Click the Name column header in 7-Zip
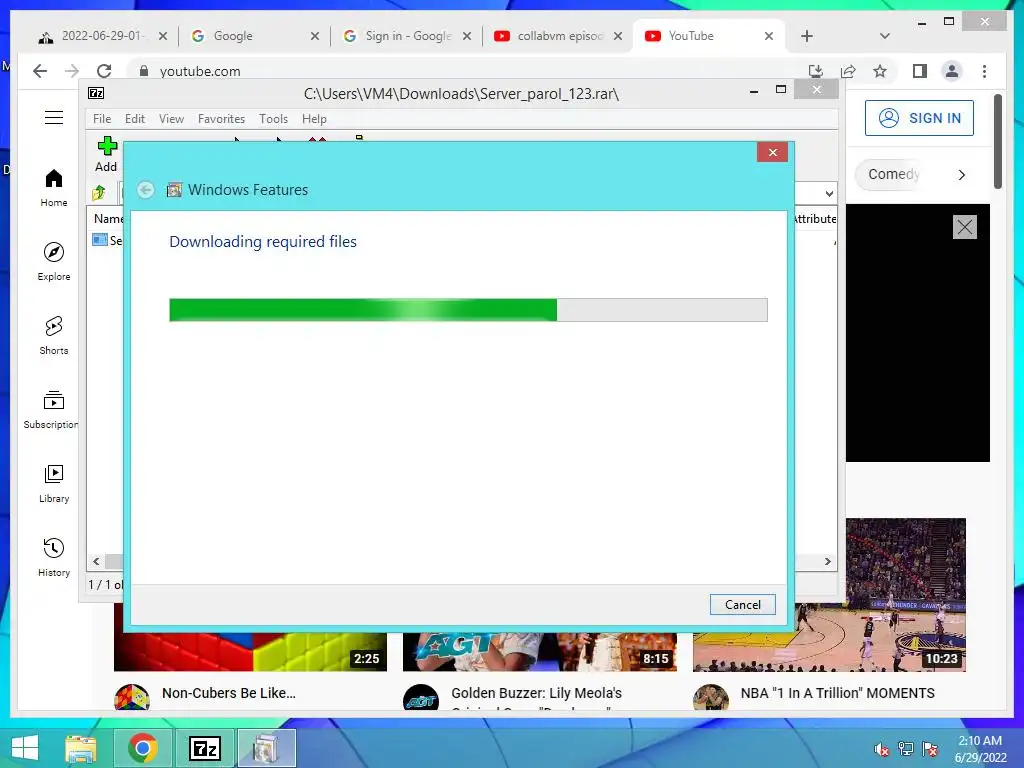Image resolution: width=1024 pixels, height=768 pixels. pyautogui.click(x=108, y=219)
